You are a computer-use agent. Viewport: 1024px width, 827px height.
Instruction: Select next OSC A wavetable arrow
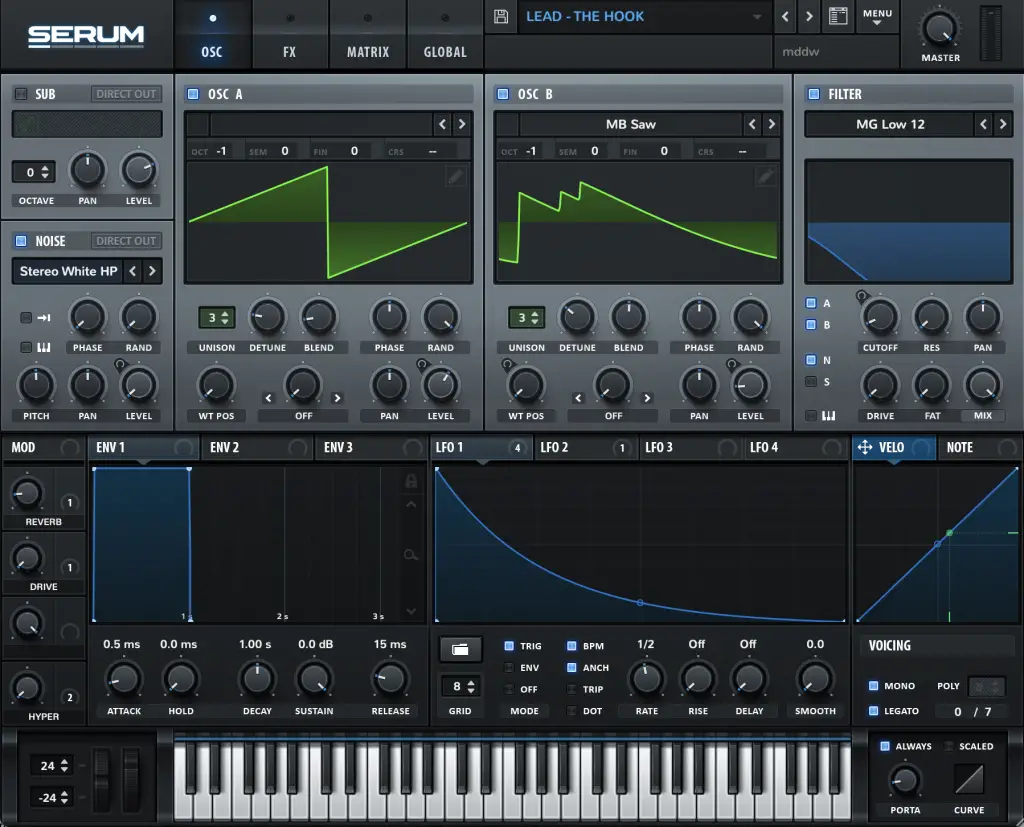coord(462,124)
